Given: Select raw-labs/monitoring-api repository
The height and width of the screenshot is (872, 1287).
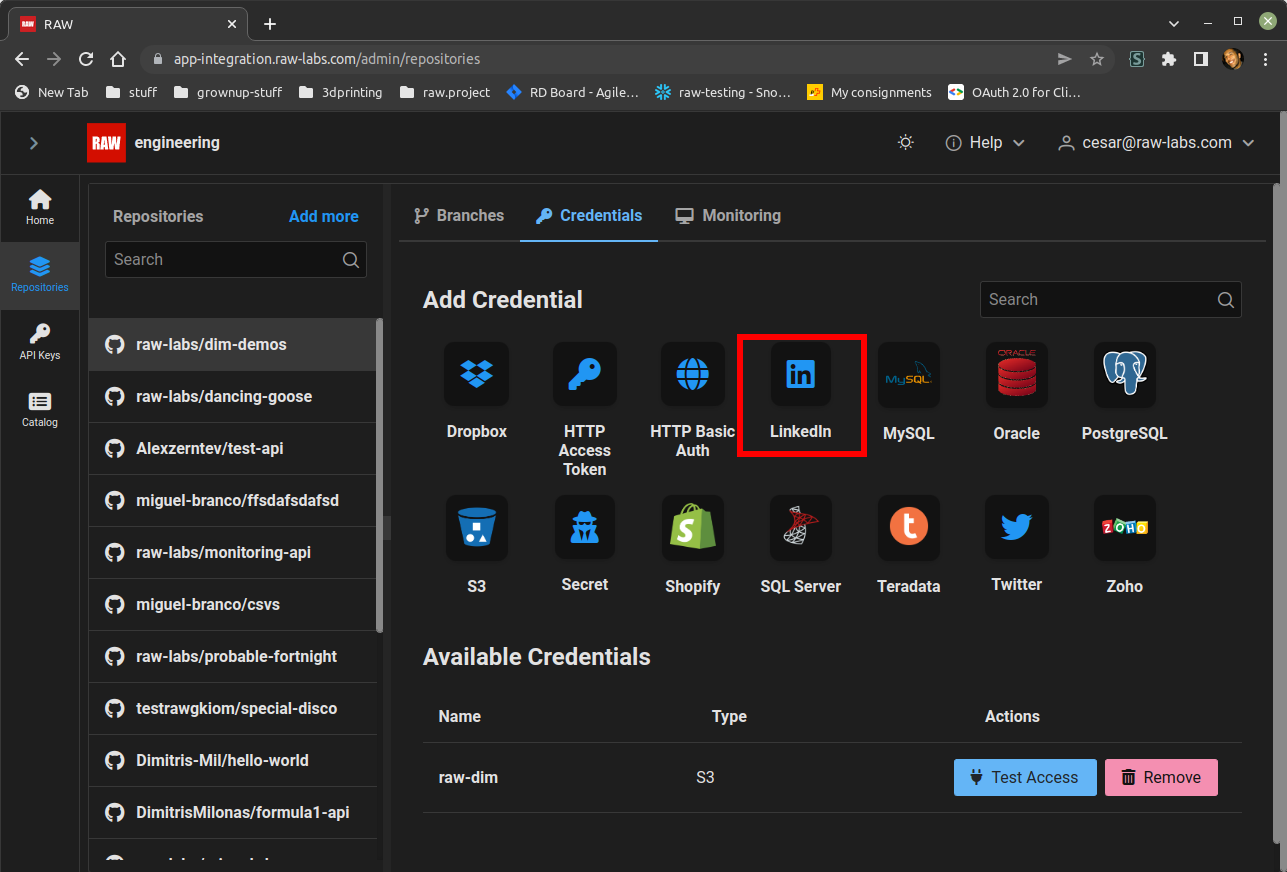Looking at the screenshot, I should click(233, 552).
